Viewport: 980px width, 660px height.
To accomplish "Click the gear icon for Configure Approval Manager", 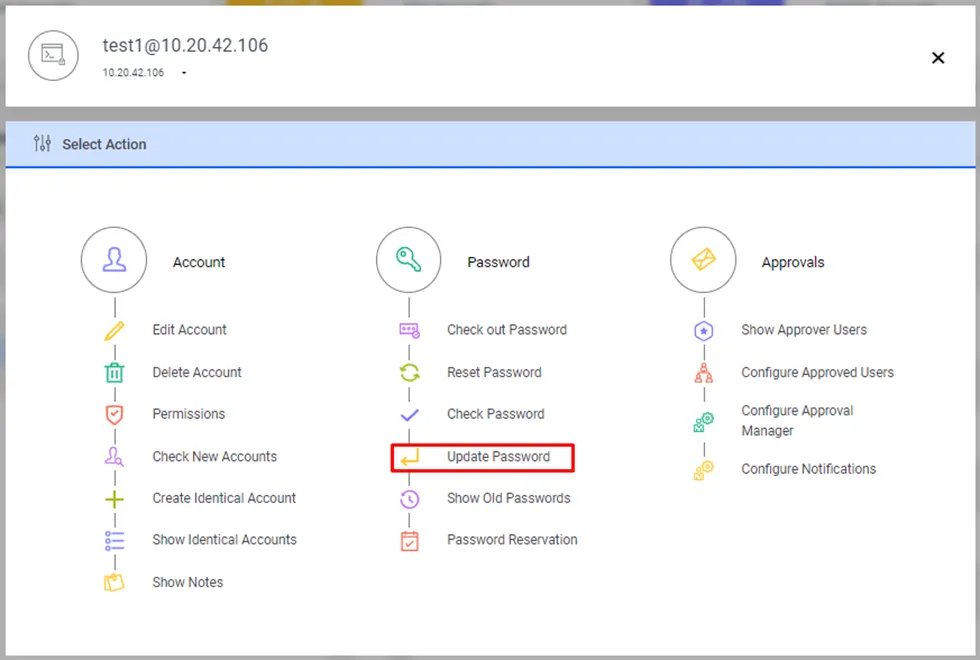I will pos(704,422).
